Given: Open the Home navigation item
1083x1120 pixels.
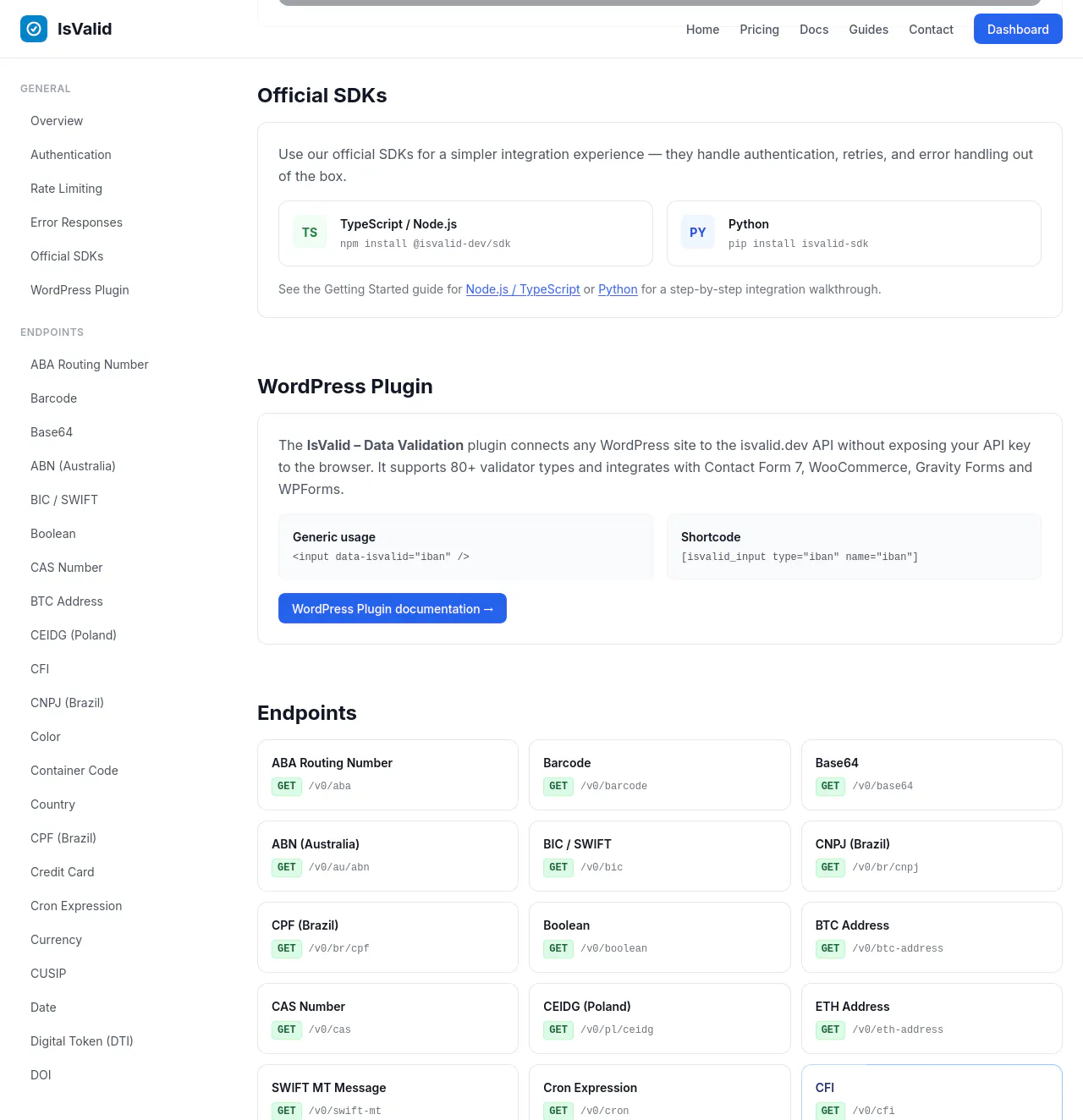Looking at the screenshot, I should click(702, 30).
